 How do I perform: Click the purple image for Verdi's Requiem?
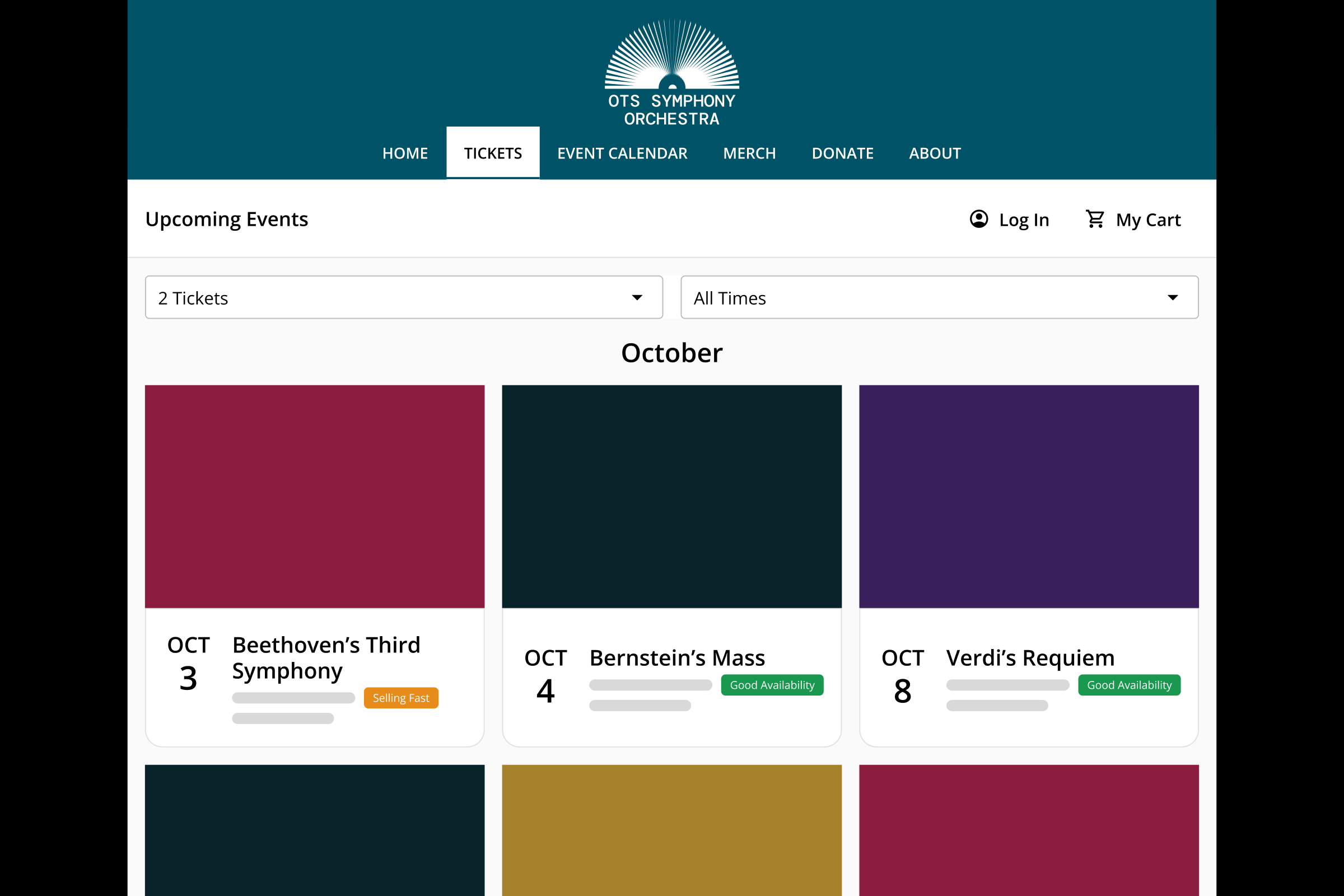[1029, 497]
